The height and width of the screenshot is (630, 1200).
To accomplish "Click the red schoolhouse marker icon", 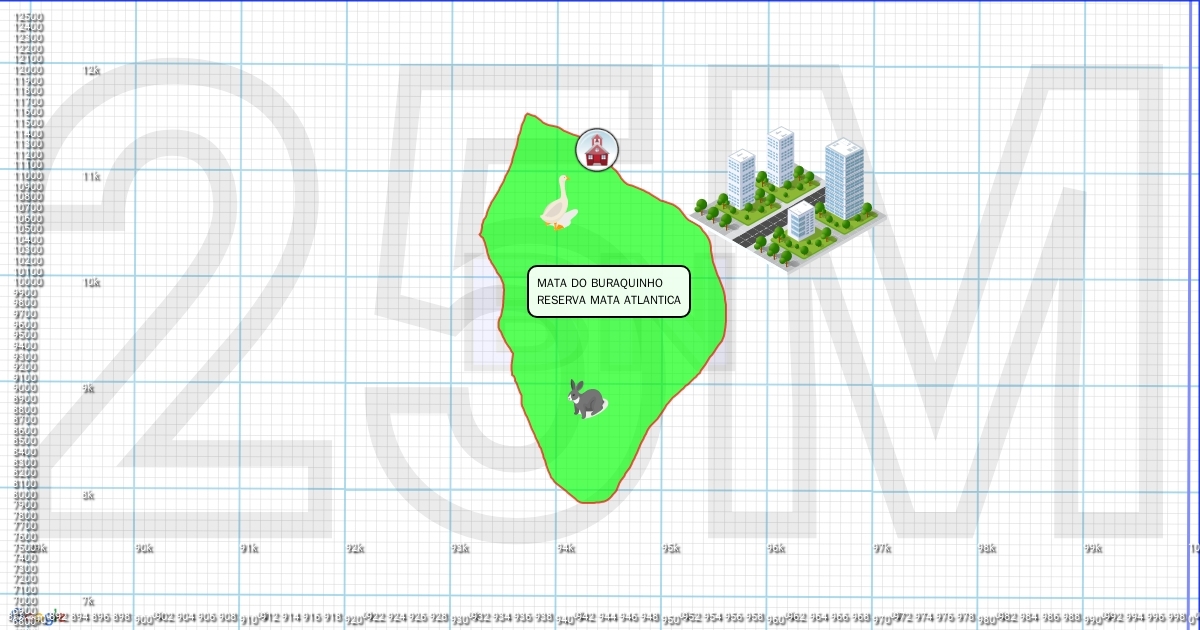I will coord(597,150).
